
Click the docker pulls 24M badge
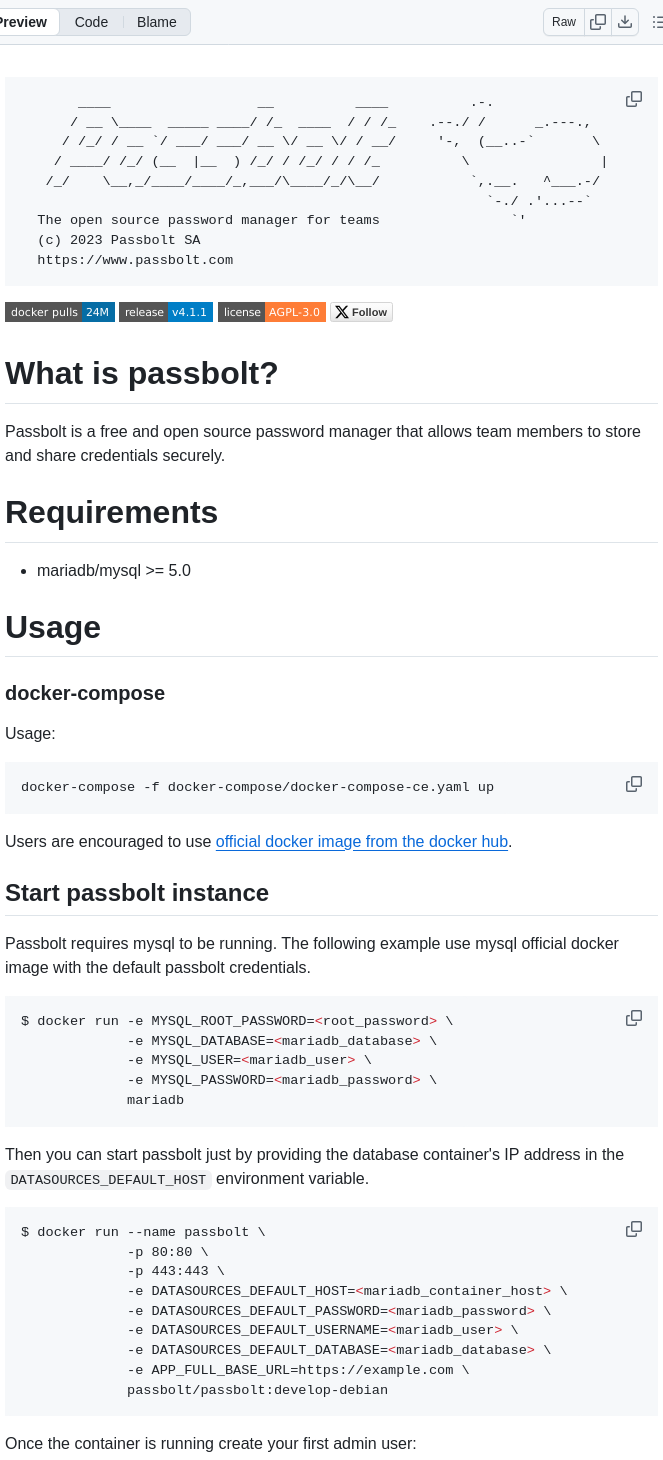[59, 311]
